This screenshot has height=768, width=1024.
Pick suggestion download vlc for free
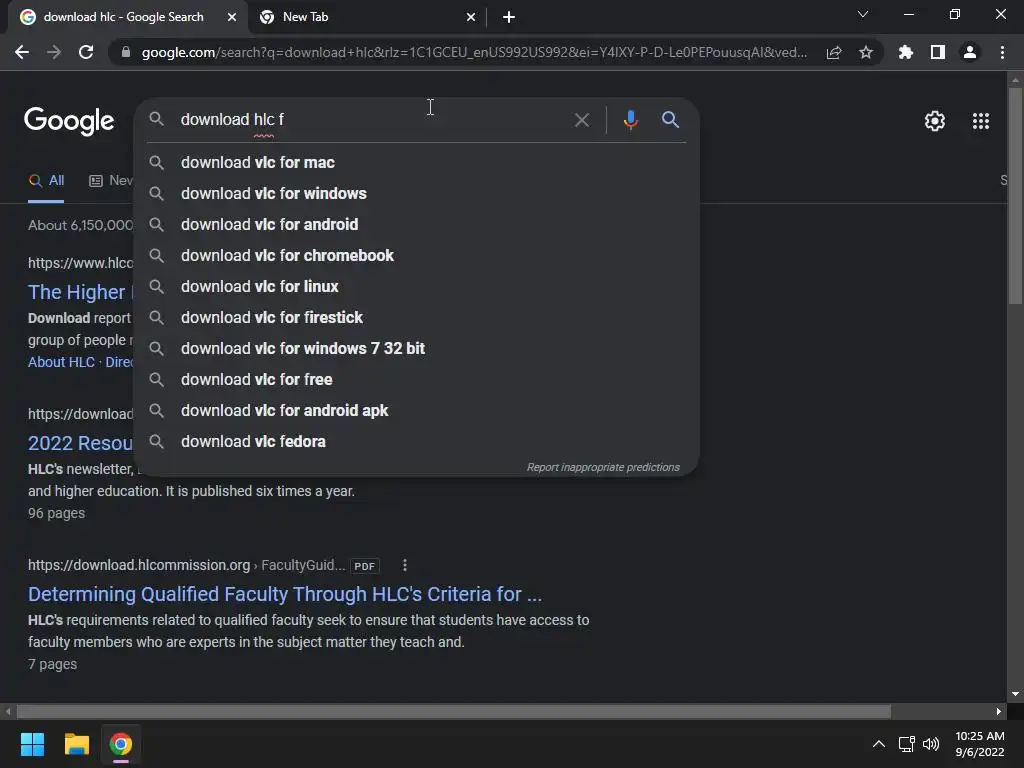[x=416, y=380]
